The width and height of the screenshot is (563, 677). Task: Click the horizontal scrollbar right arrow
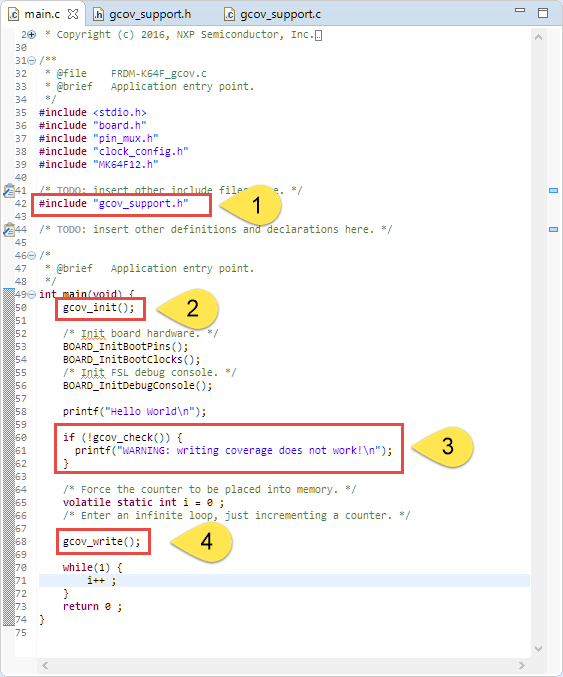click(522, 665)
